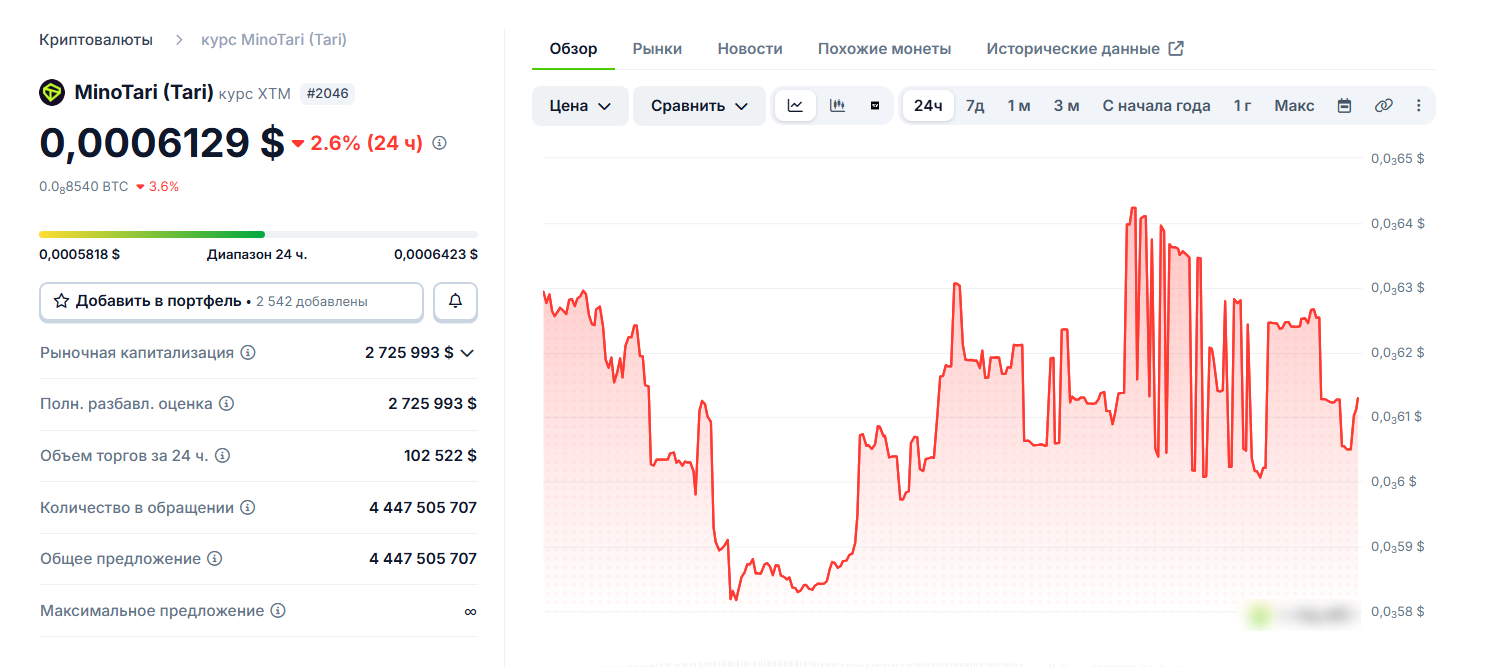Open the Сравнить dropdown

click(x=699, y=104)
